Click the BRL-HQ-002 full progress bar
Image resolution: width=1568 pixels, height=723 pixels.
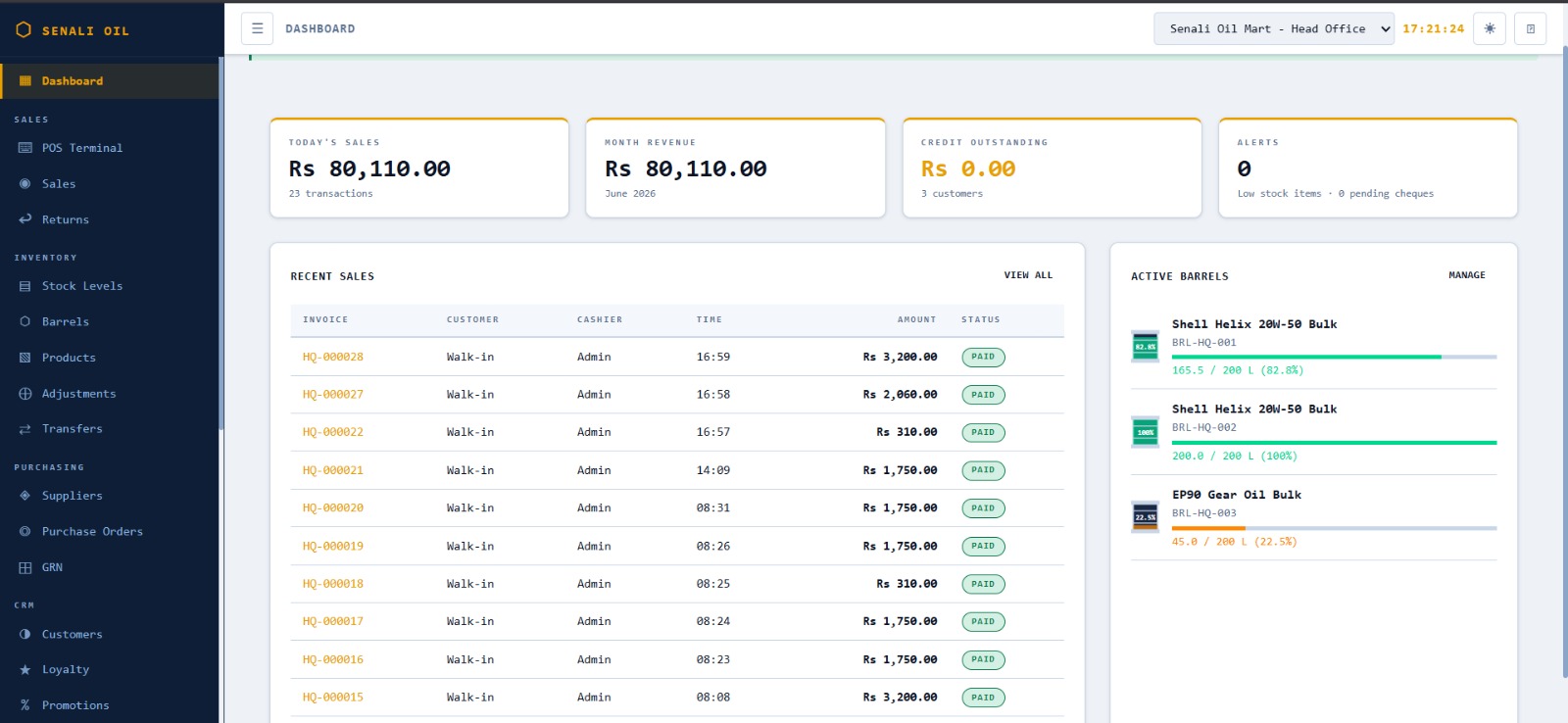(x=1334, y=443)
